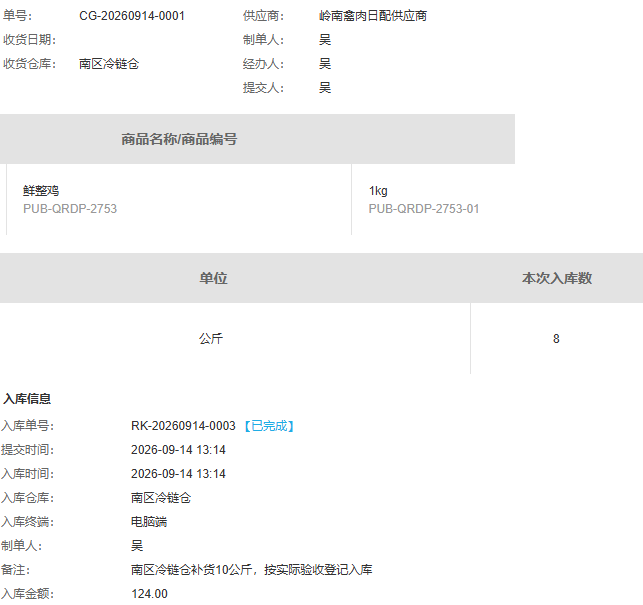Select inbound number RK-20260914-0003
Screen dimensions: 643x605
point(183,426)
